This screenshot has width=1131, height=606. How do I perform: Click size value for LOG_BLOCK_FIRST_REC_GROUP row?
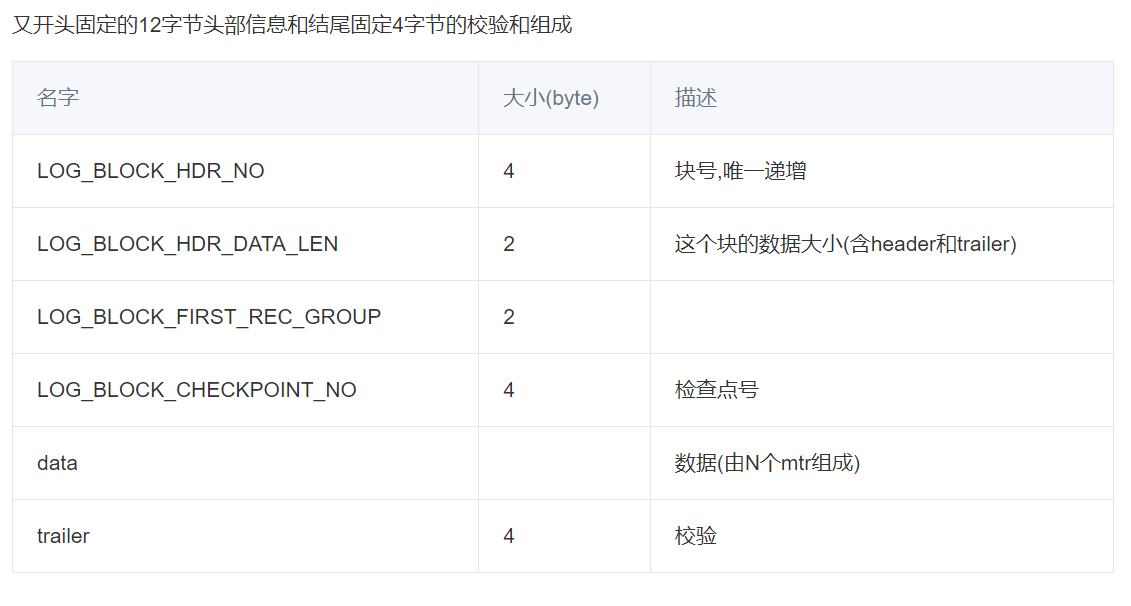(509, 317)
